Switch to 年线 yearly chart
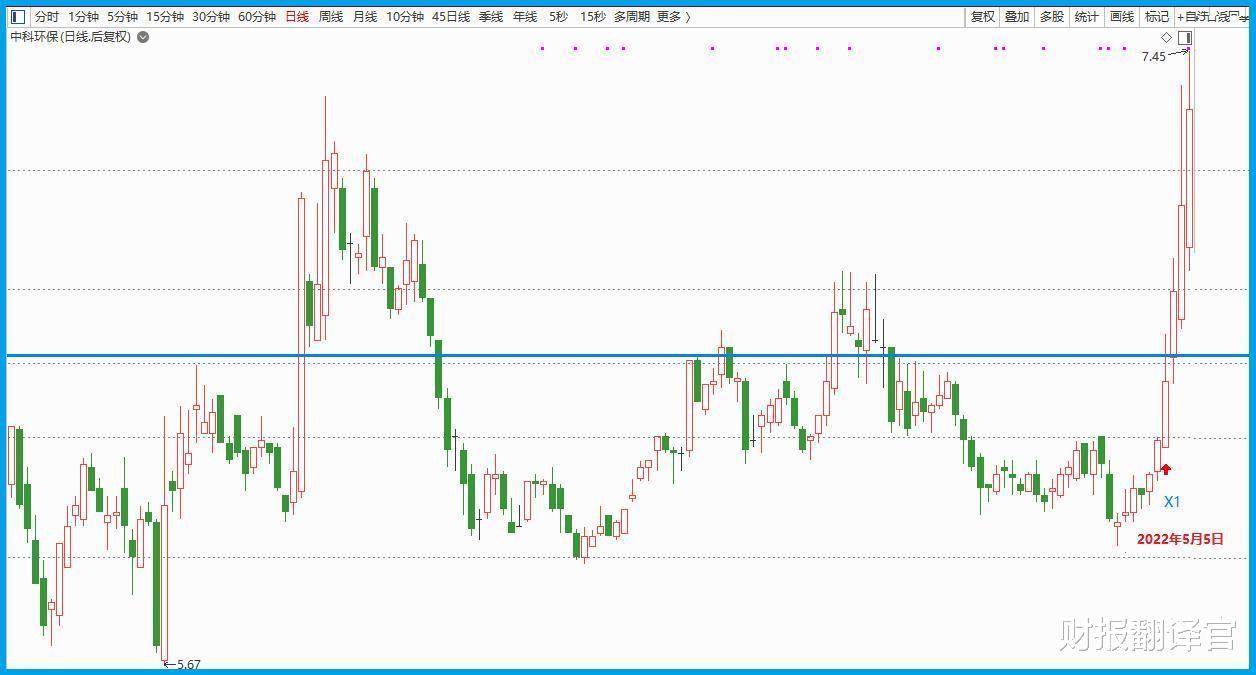This screenshot has width=1256, height=675. 525,17
